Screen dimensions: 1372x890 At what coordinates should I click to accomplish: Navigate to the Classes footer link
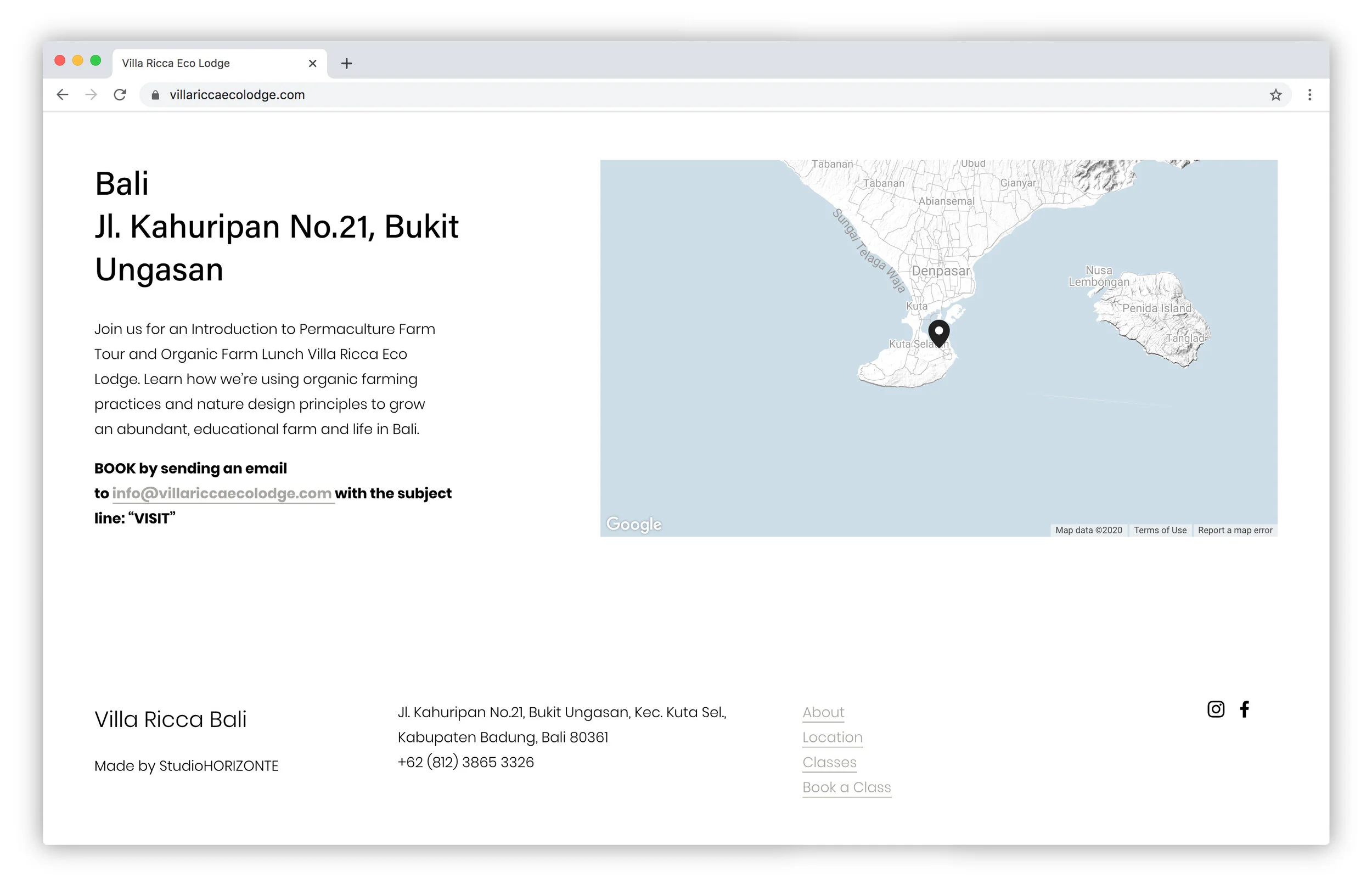point(829,762)
